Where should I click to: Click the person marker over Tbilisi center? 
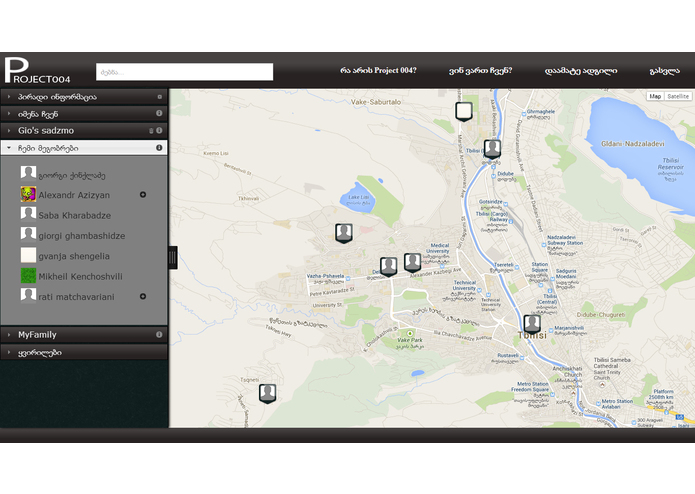(532, 324)
